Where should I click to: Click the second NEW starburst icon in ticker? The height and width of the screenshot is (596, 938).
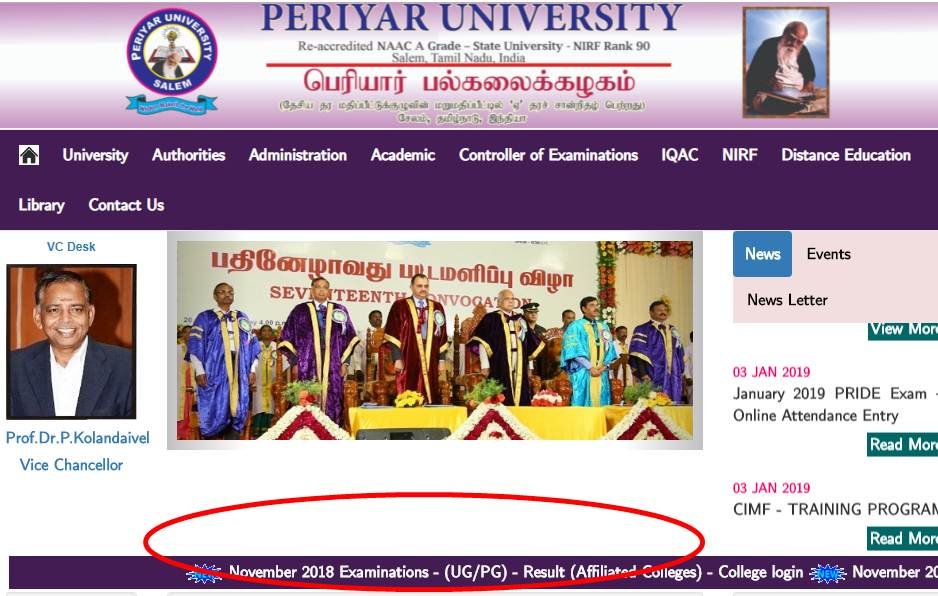point(827,573)
